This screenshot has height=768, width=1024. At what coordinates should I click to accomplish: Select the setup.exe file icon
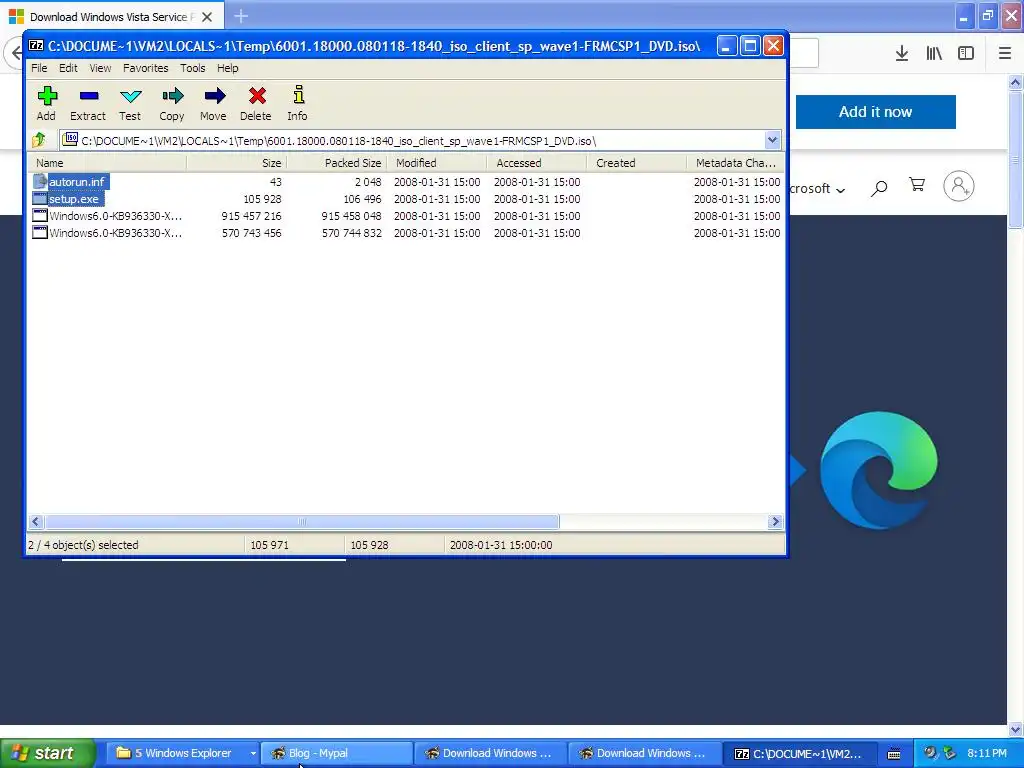coord(40,199)
